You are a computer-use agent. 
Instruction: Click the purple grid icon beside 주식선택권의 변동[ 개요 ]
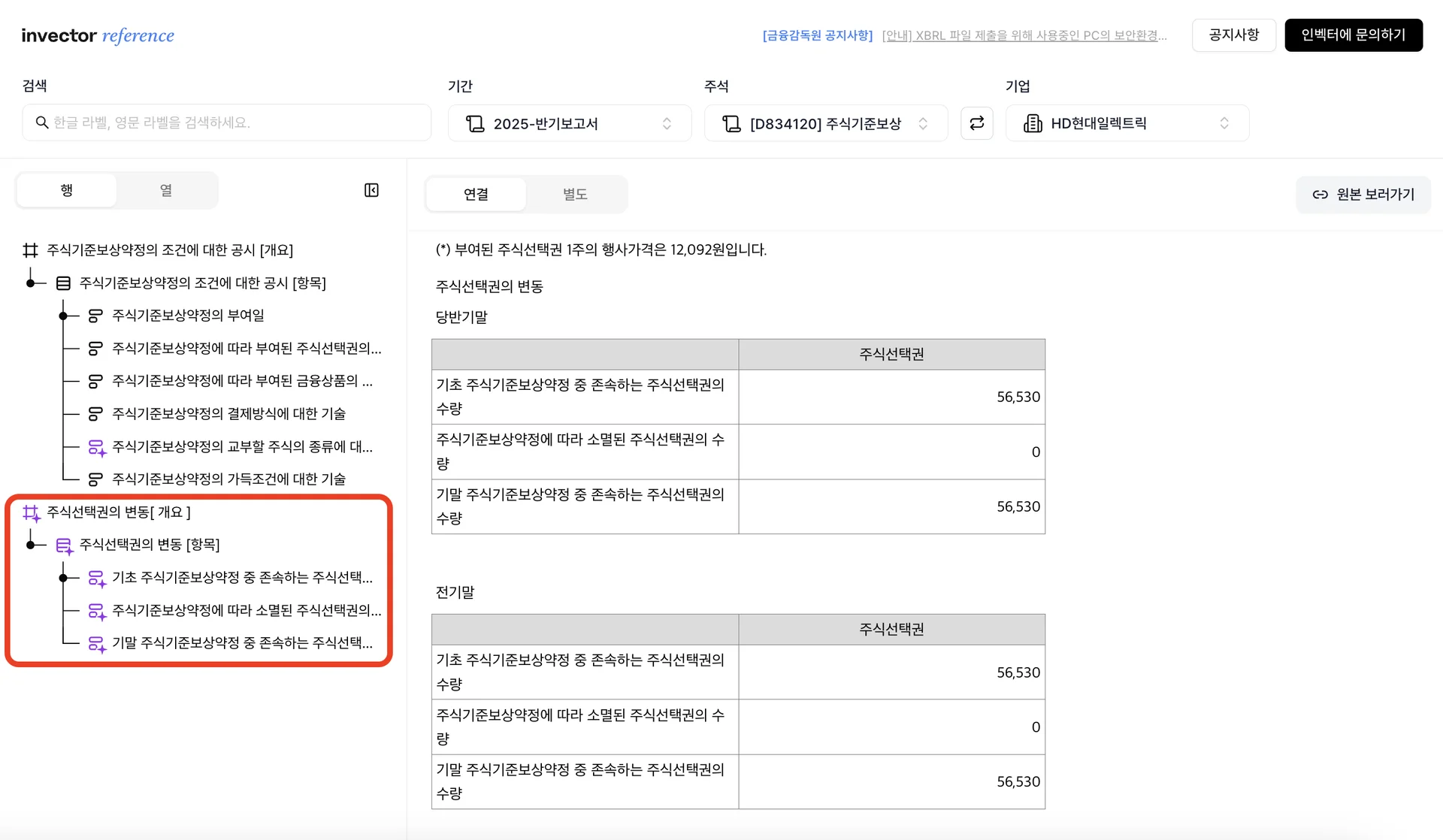click(31, 513)
